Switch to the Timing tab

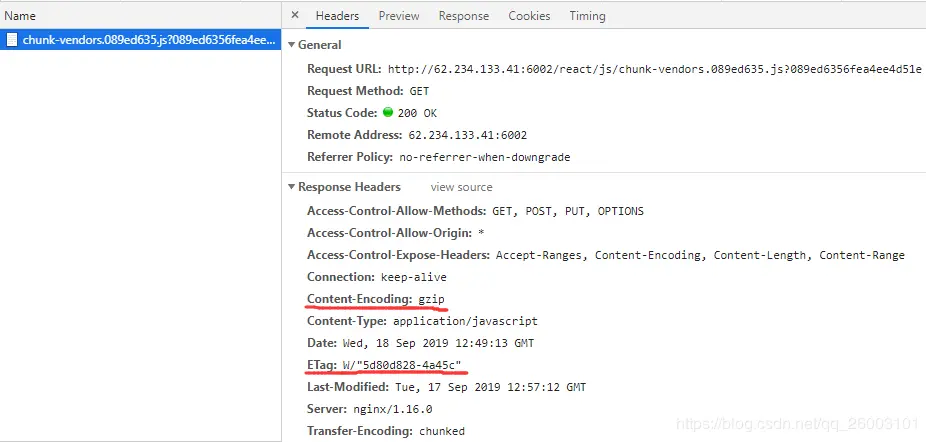(587, 16)
